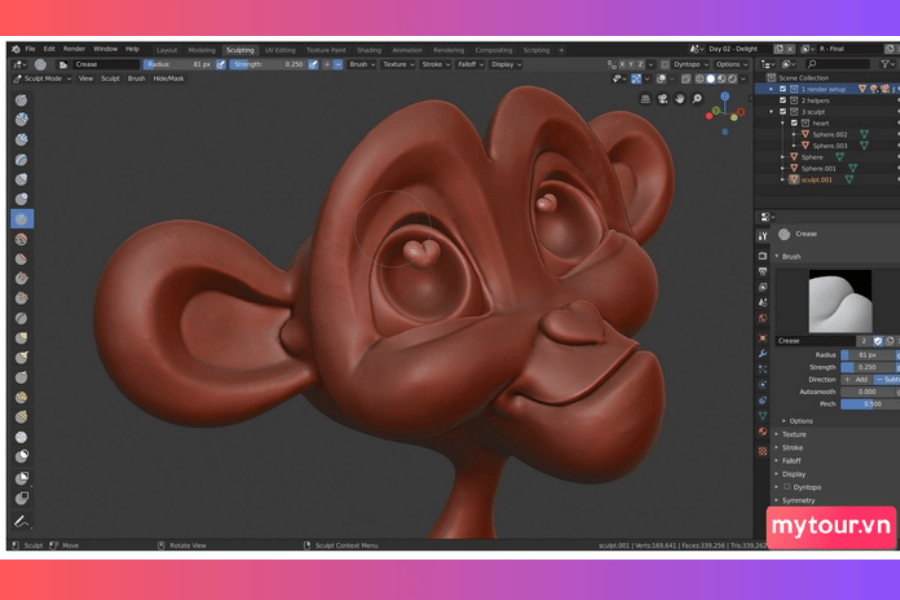This screenshot has height=600, width=900.
Task: Open the Sculpt Mode dropdown
Action: click(x=41, y=78)
